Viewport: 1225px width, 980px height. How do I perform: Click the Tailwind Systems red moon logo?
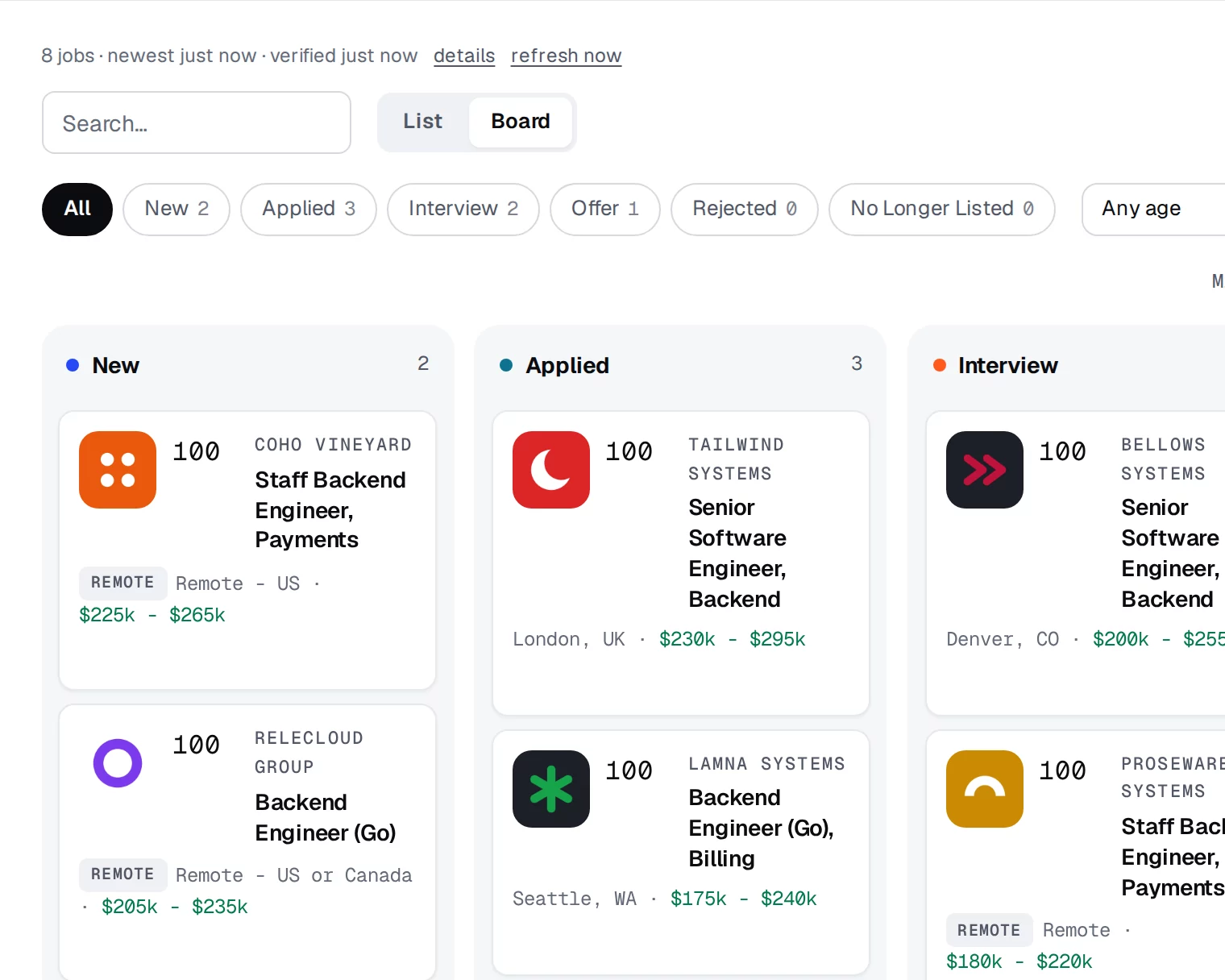[x=551, y=470]
